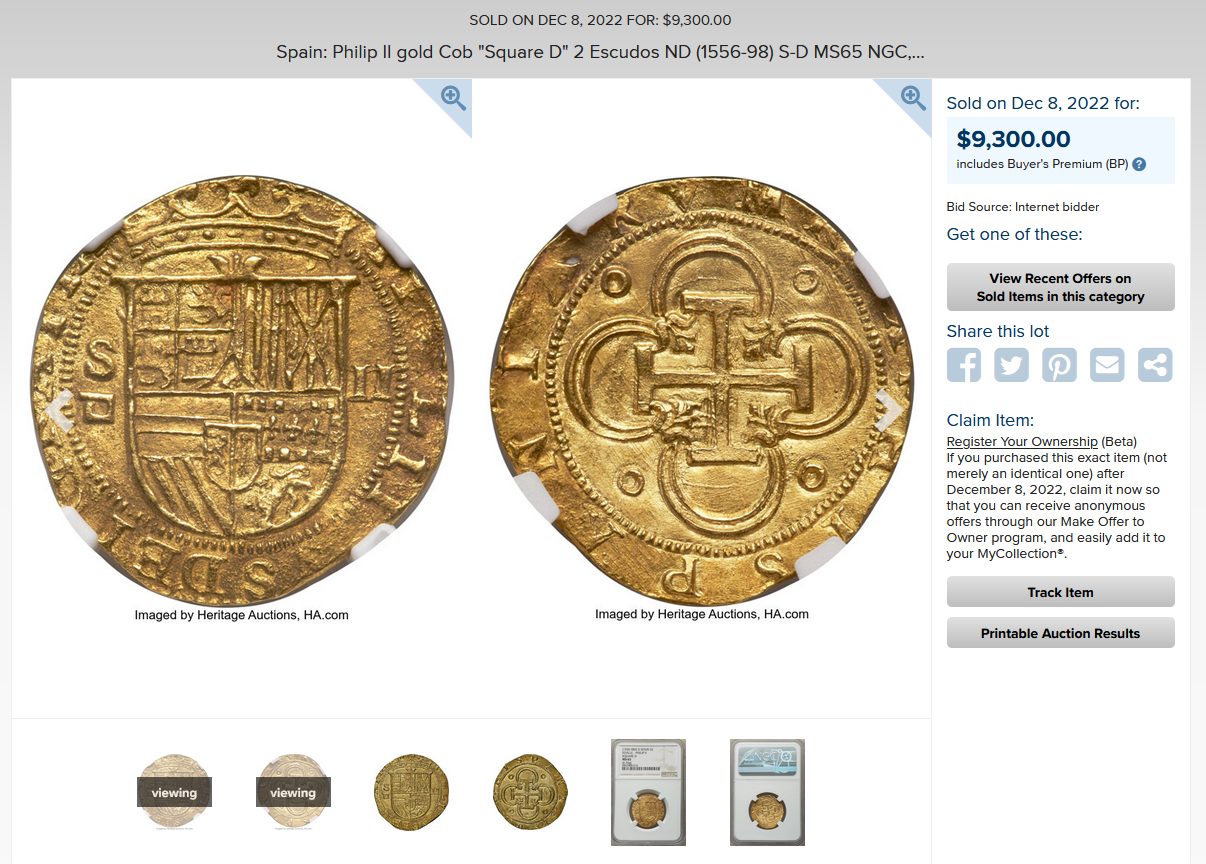Open the NGC slab front thumbnail
This screenshot has height=864, width=1206.
[x=648, y=792]
